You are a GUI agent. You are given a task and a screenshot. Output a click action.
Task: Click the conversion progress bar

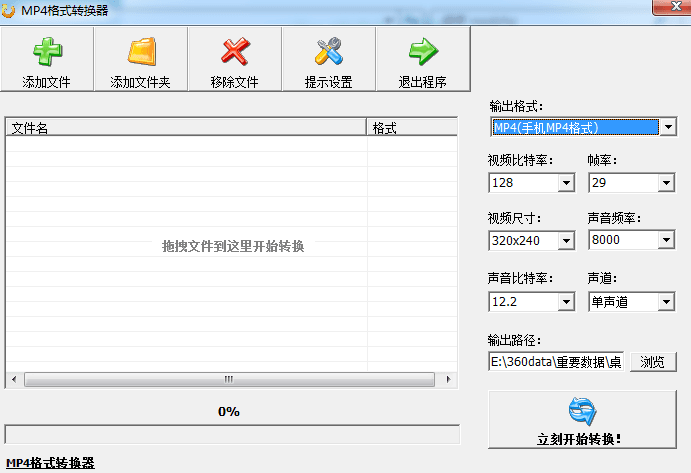tap(232, 435)
